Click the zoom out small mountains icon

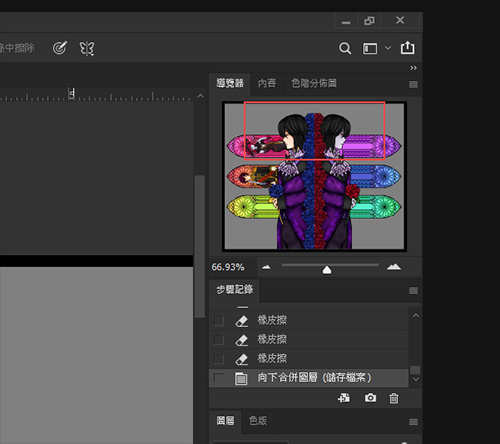coord(266,267)
